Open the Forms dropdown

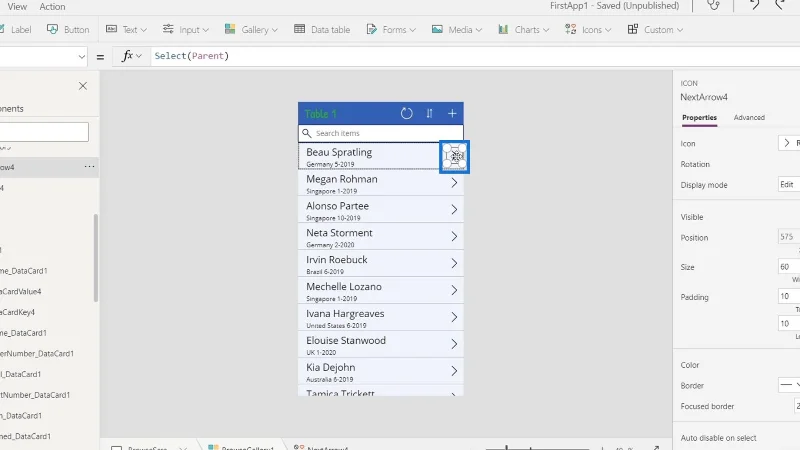pos(391,30)
